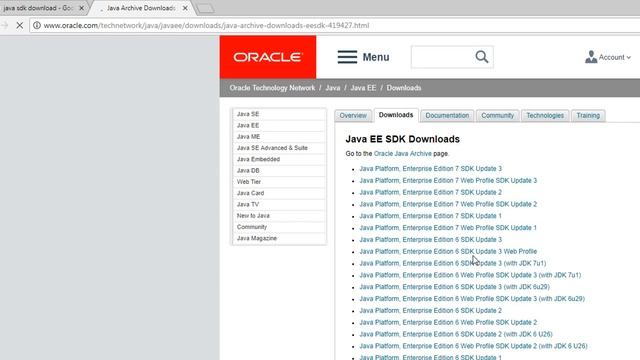Viewport: 640px width, 360px height.
Task: Stop page loading with the X button
Action: (x=19, y=25)
